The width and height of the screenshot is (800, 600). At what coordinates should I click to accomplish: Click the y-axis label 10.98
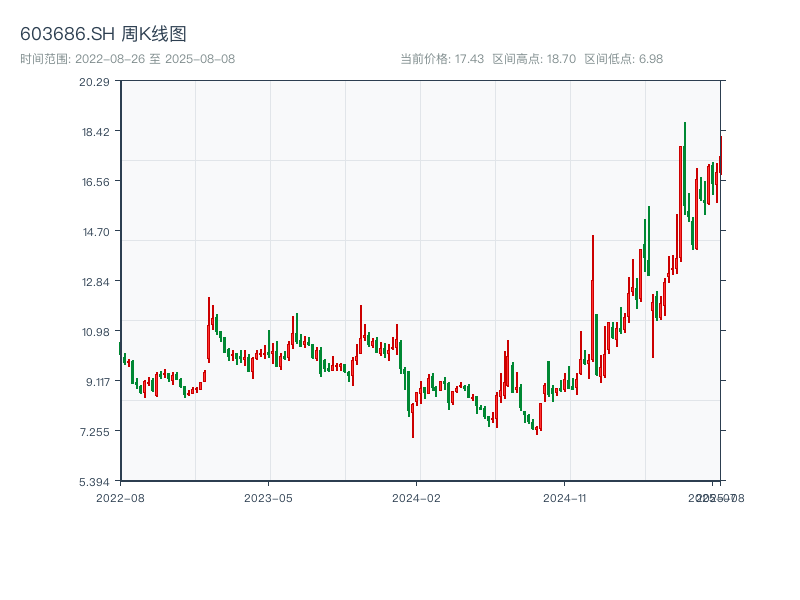pyautogui.click(x=95, y=332)
